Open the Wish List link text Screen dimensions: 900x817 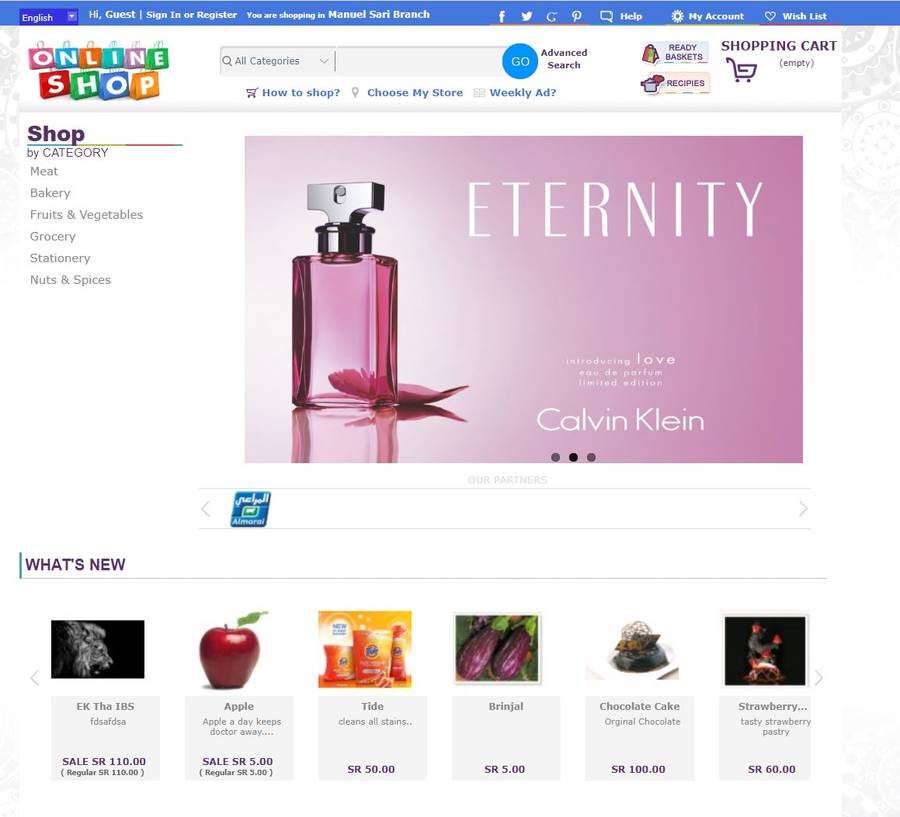pos(805,16)
